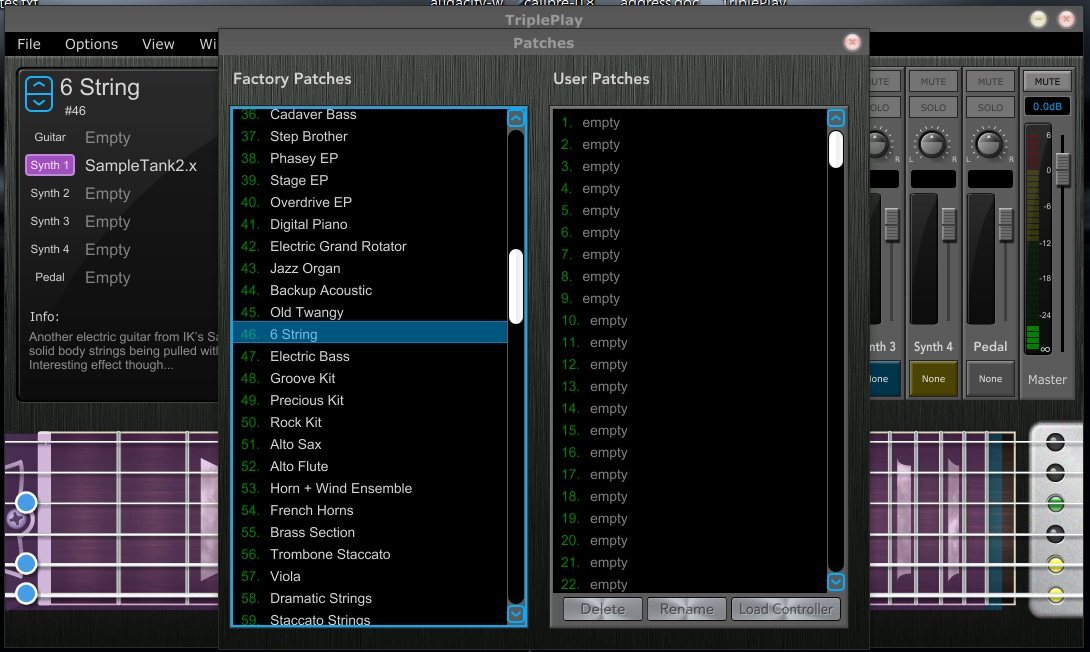The width and height of the screenshot is (1090, 652).
Task: Mute the Pedal channel
Action: tap(990, 81)
